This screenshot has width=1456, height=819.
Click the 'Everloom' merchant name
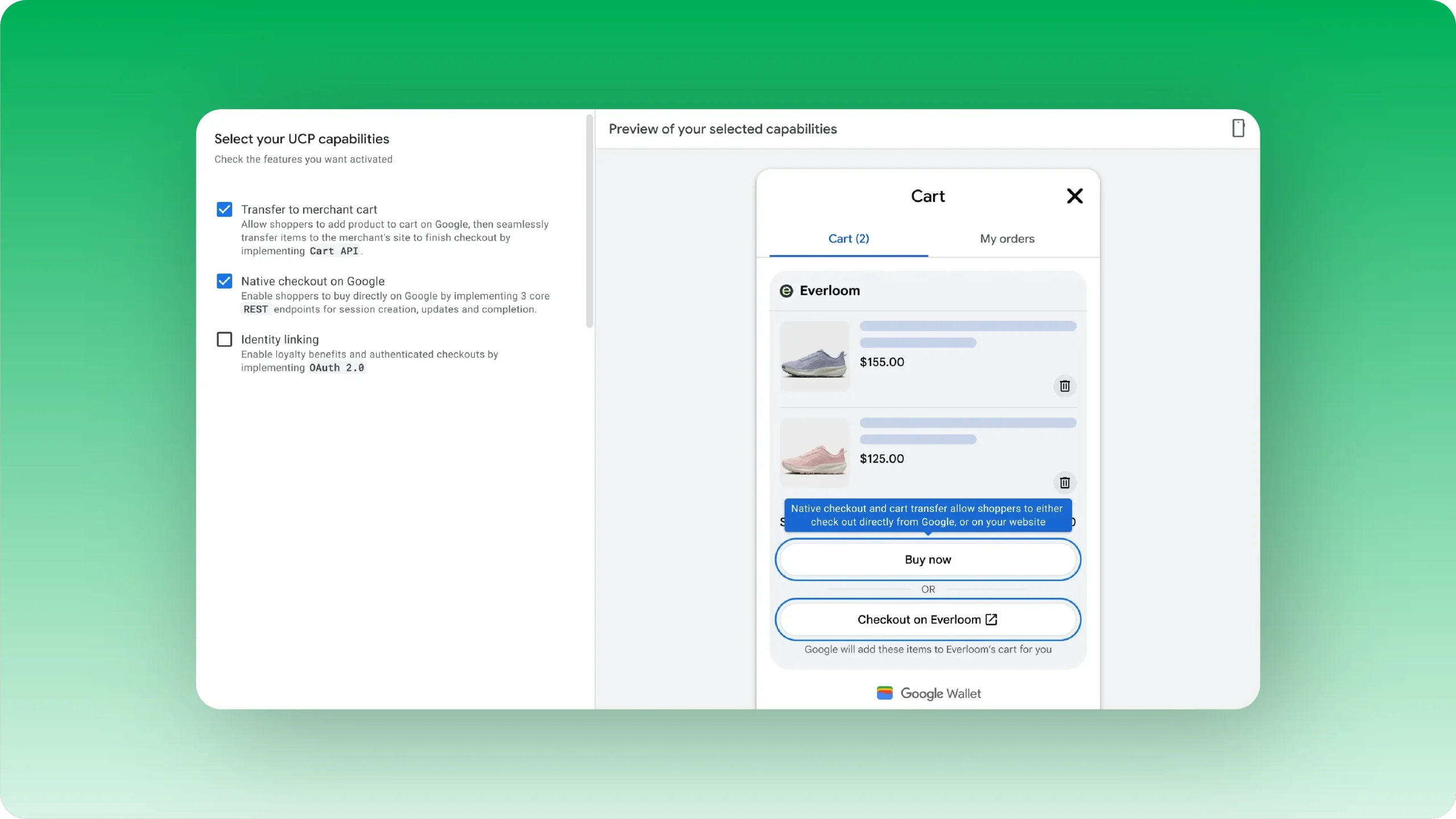pyautogui.click(x=830, y=291)
